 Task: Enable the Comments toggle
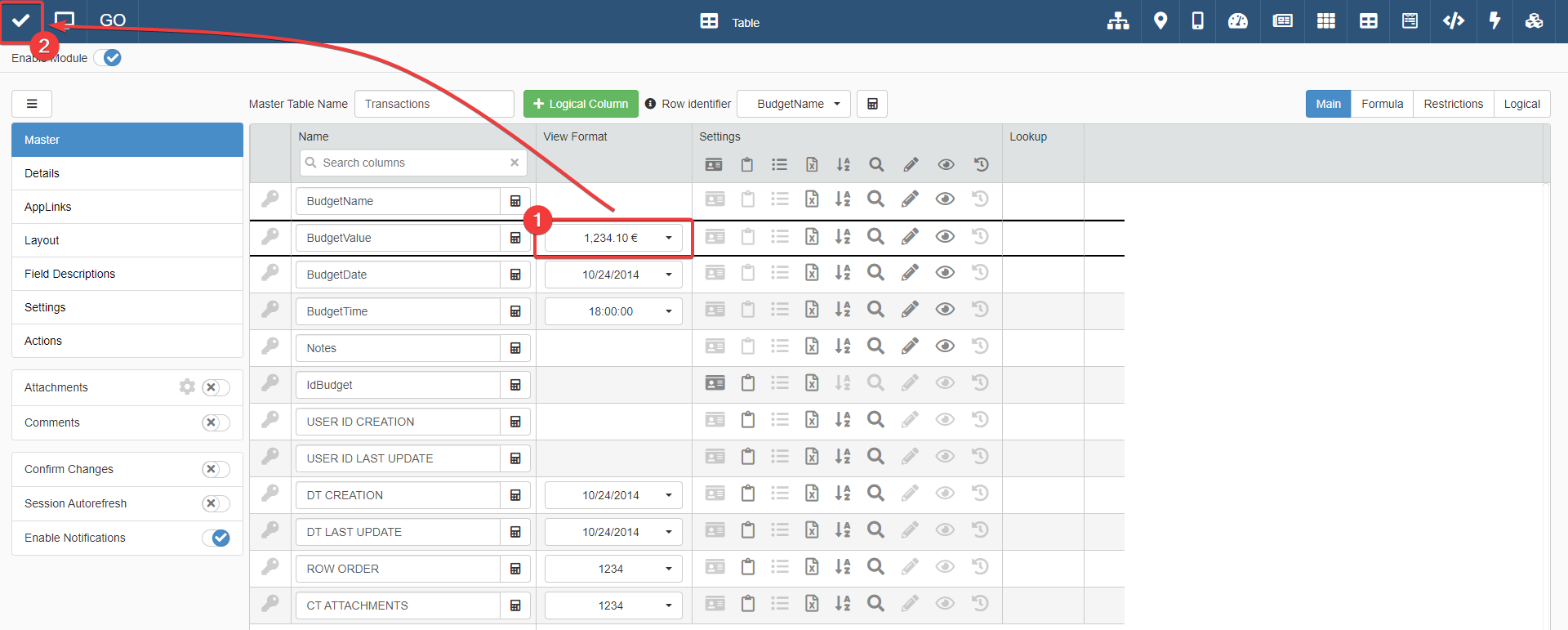[x=216, y=422]
